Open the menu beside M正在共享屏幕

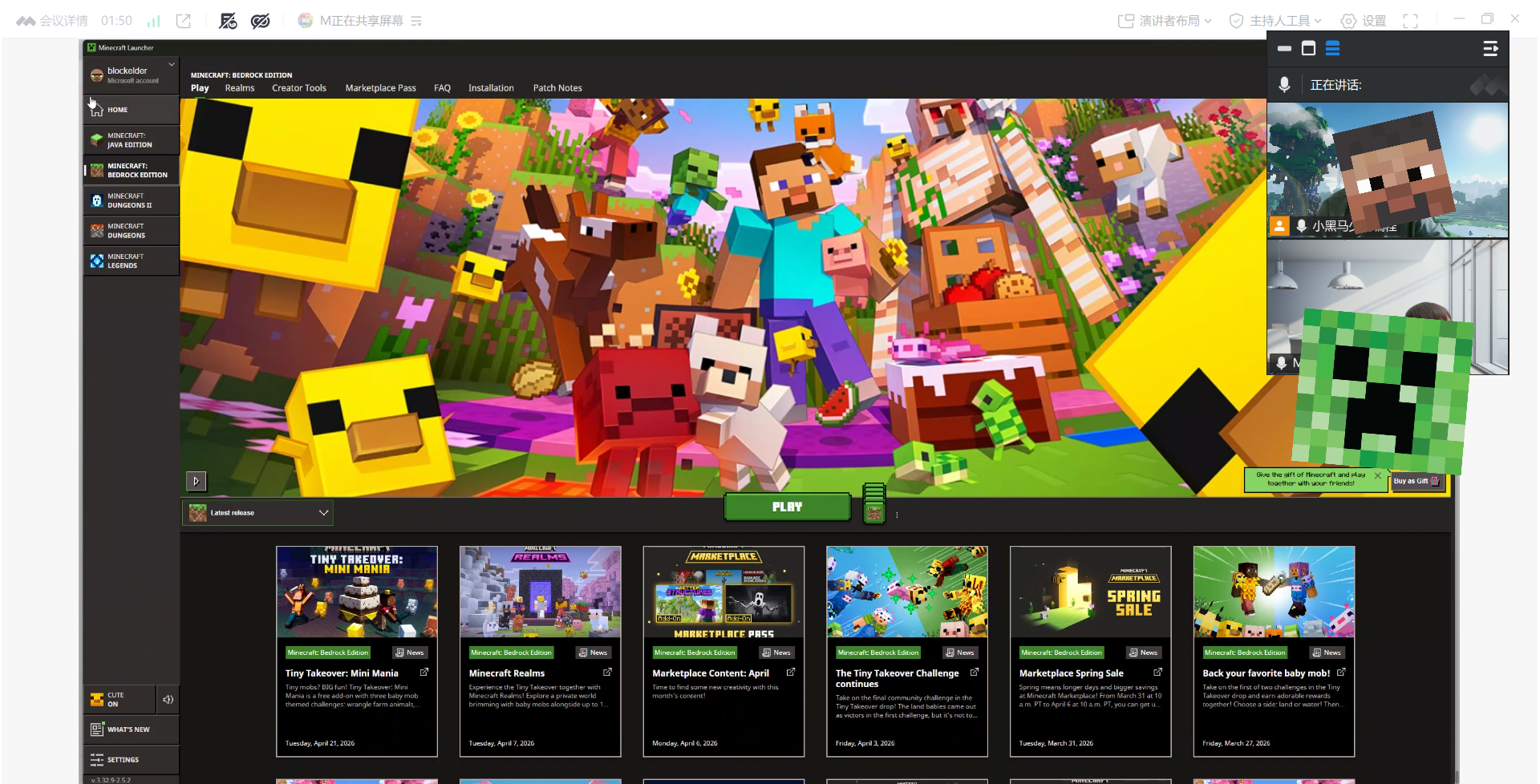click(416, 21)
